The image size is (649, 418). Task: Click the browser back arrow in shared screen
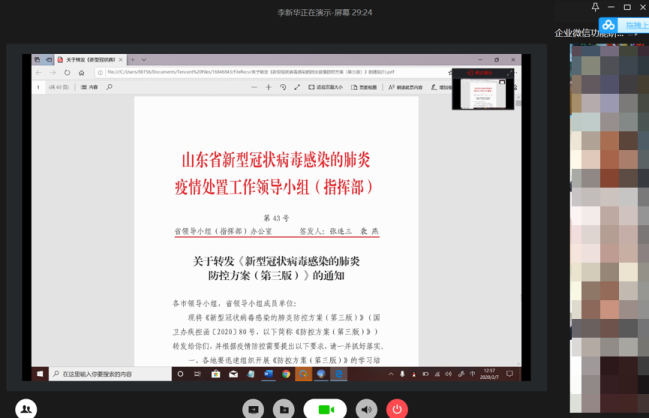(40, 73)
